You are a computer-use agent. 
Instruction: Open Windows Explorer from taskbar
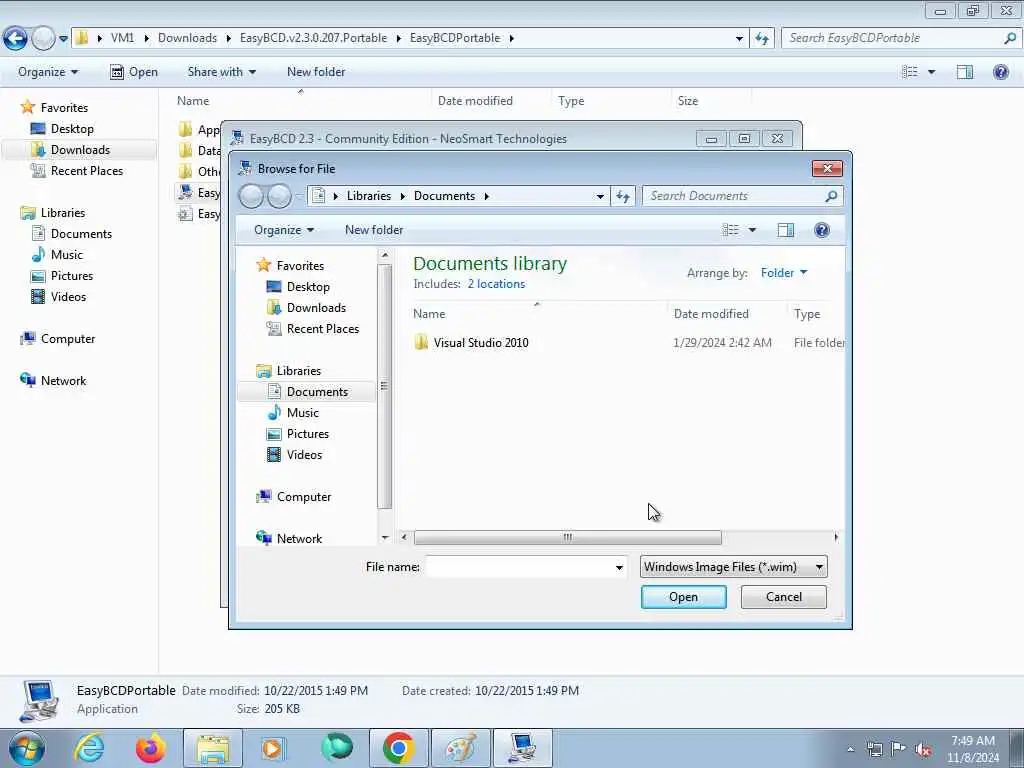(x=213, y=748)
